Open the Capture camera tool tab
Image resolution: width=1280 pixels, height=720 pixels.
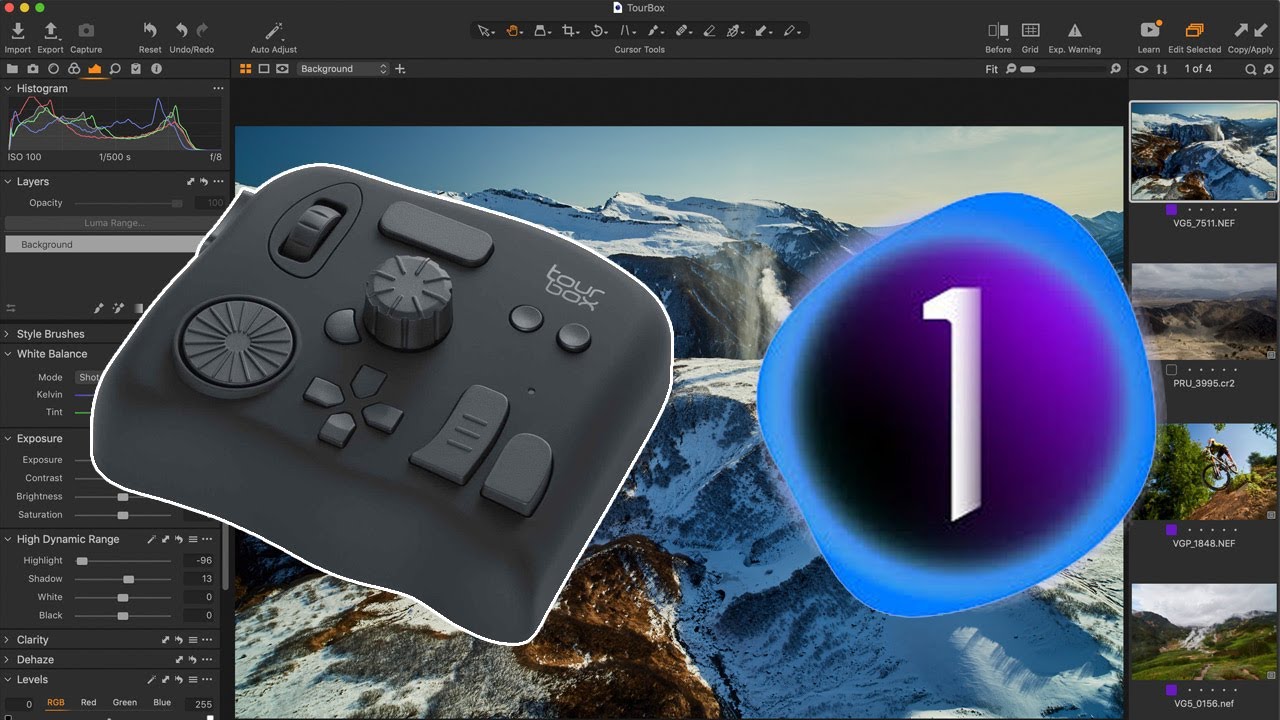pyautogui.click(x=33, y=69)
